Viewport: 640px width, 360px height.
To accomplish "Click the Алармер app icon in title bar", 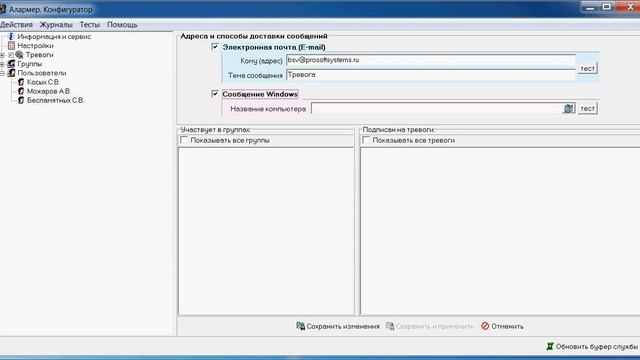I will click(3, 9).
